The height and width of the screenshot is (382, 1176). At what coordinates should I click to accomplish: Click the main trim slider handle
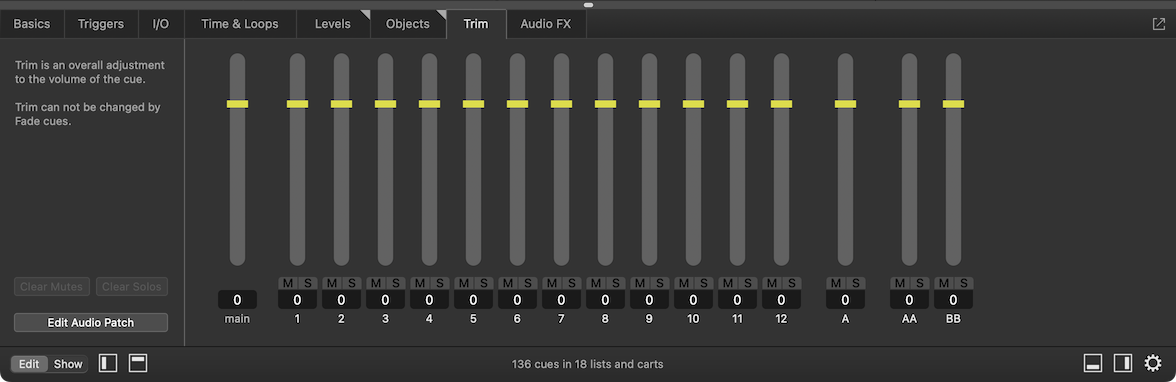(237, 104)
